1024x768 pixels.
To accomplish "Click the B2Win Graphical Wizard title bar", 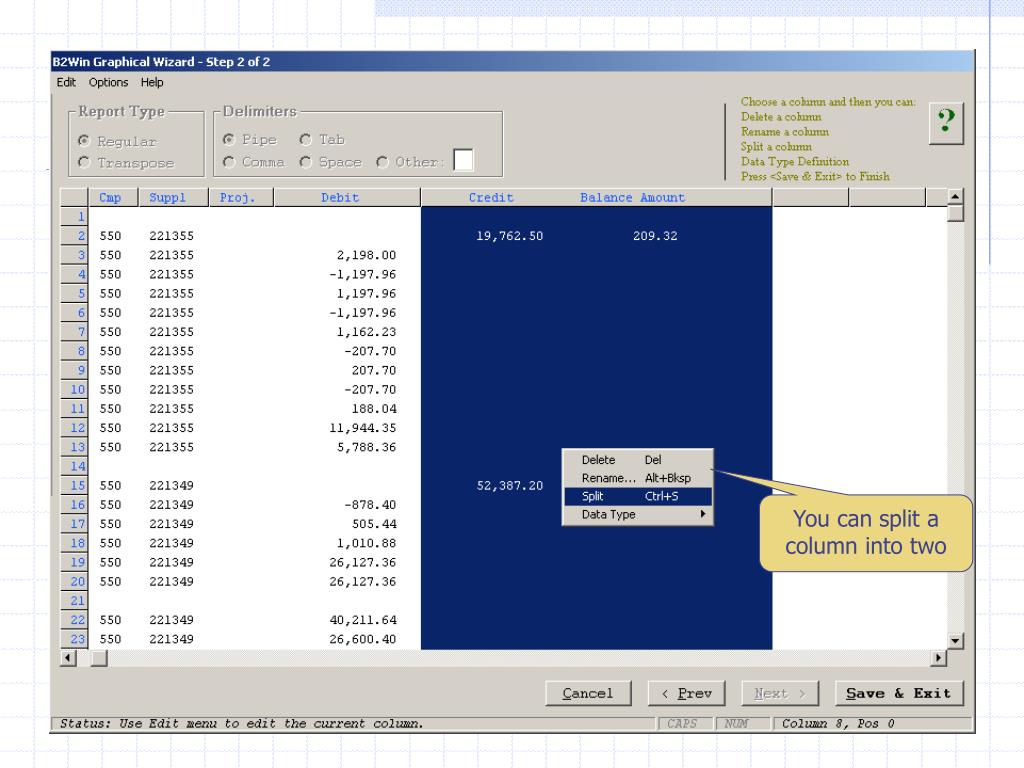I will tap(512, 62).
